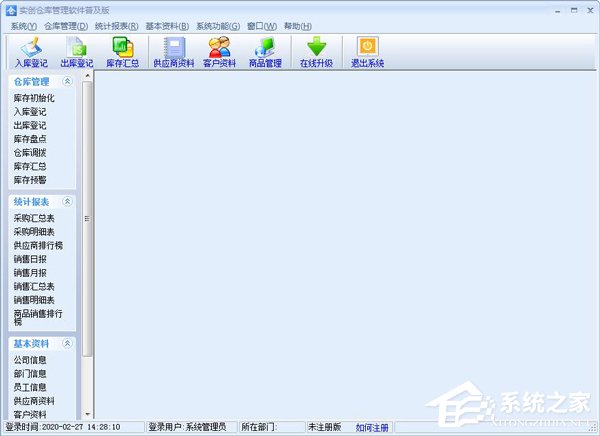This screenshot has width=600, height=436.
Task: Select 库存初始化 in sidebar
Action: pyautogui.click(x=34, y=98)
